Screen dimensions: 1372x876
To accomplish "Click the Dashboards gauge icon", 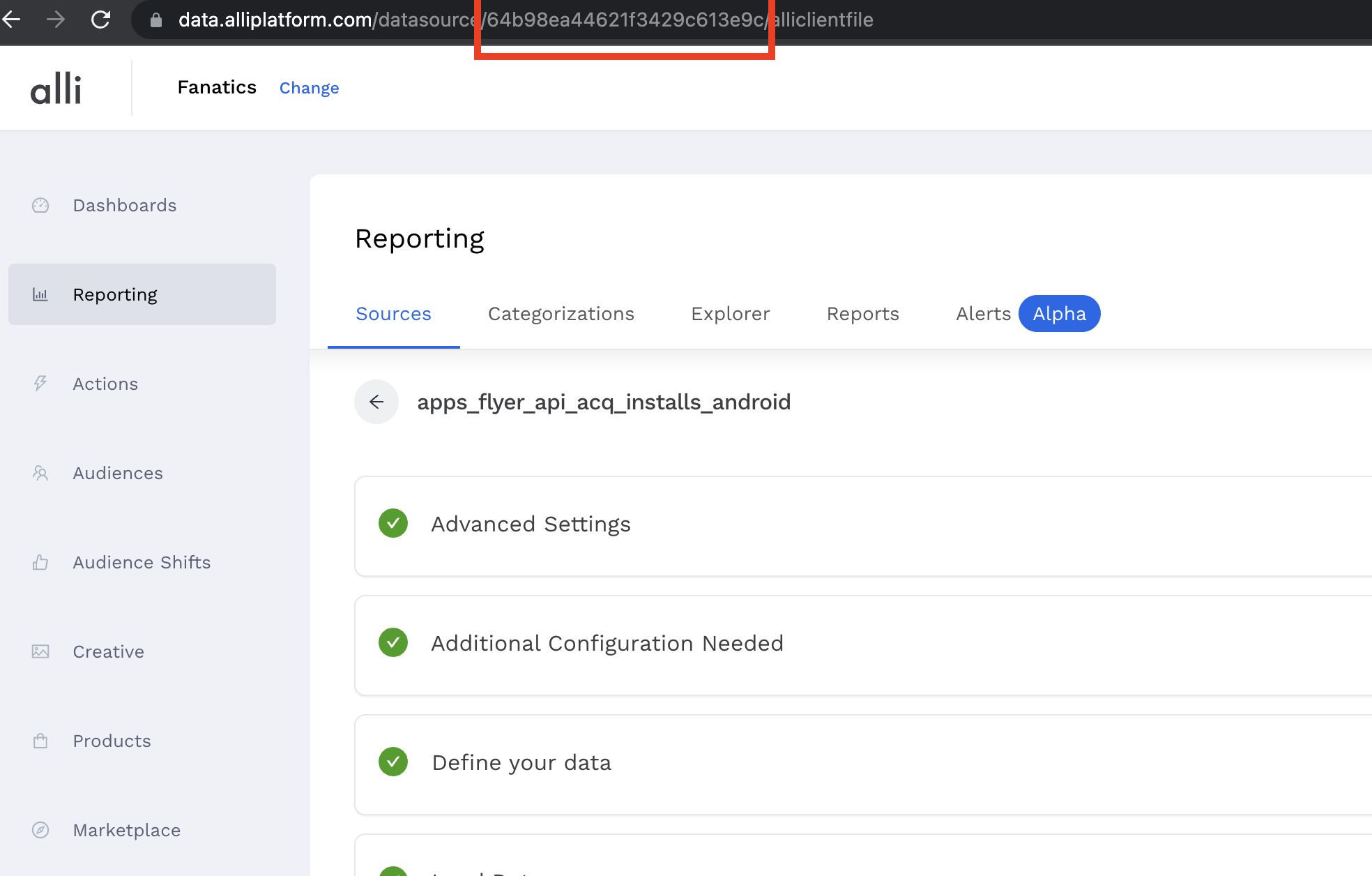I will [x=40, y=205].
